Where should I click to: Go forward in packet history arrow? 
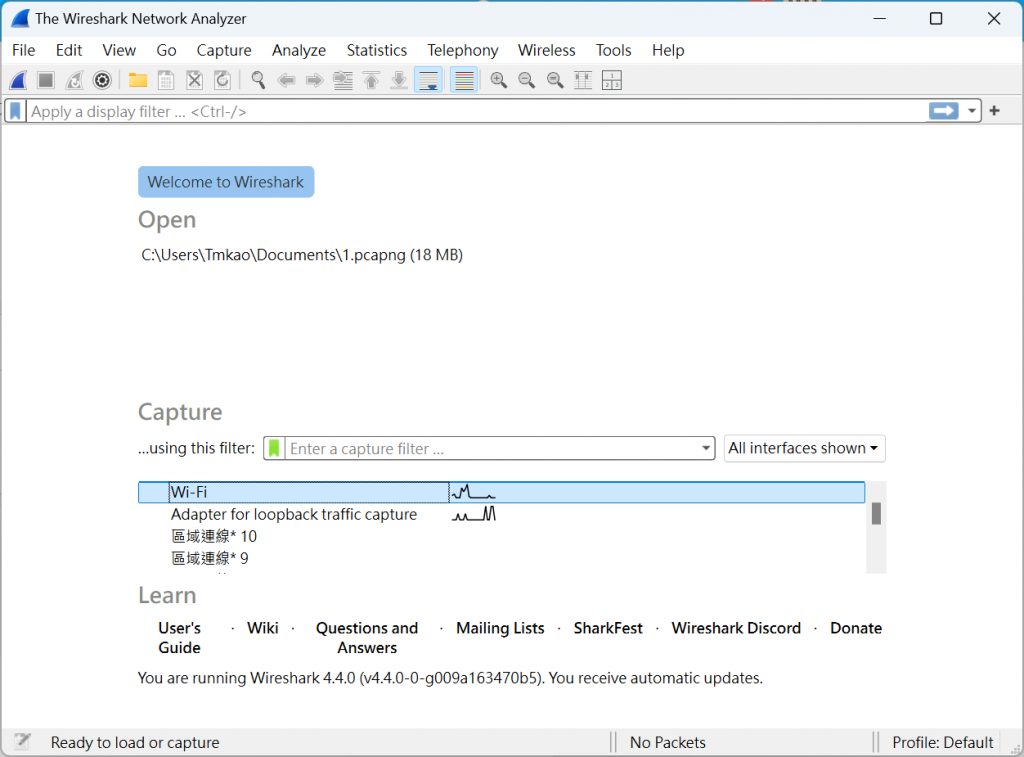(315, 80)
